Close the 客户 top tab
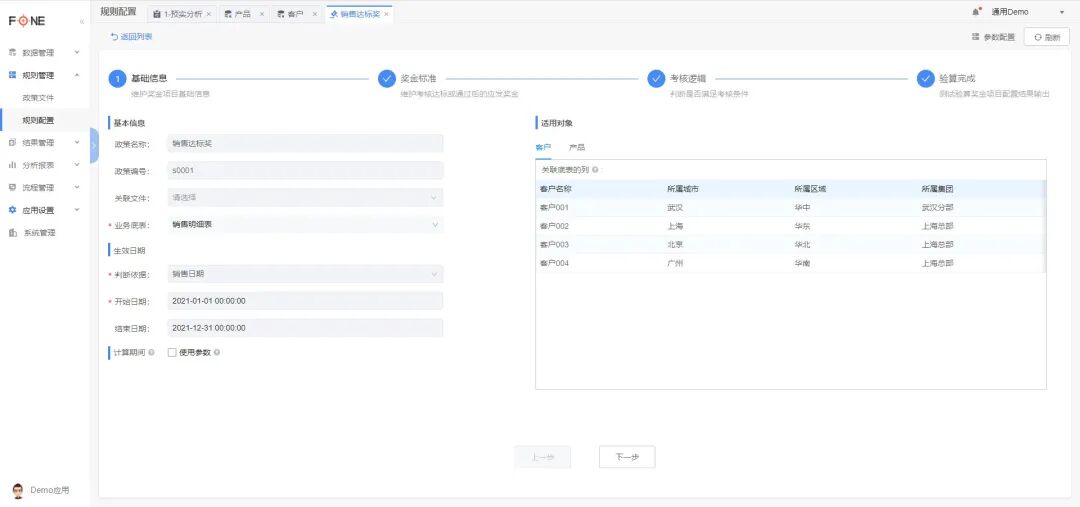The width and height of the screenshot is (1080, 507). pos(315,14)
